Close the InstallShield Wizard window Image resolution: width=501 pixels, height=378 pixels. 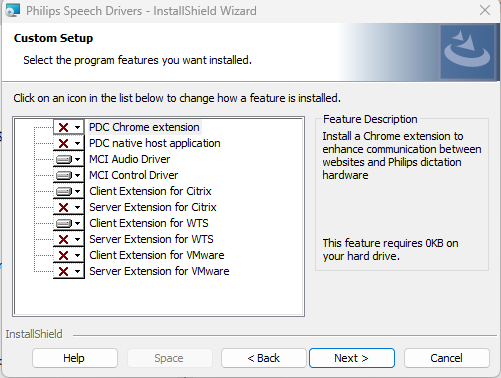(x=485, y=11)
